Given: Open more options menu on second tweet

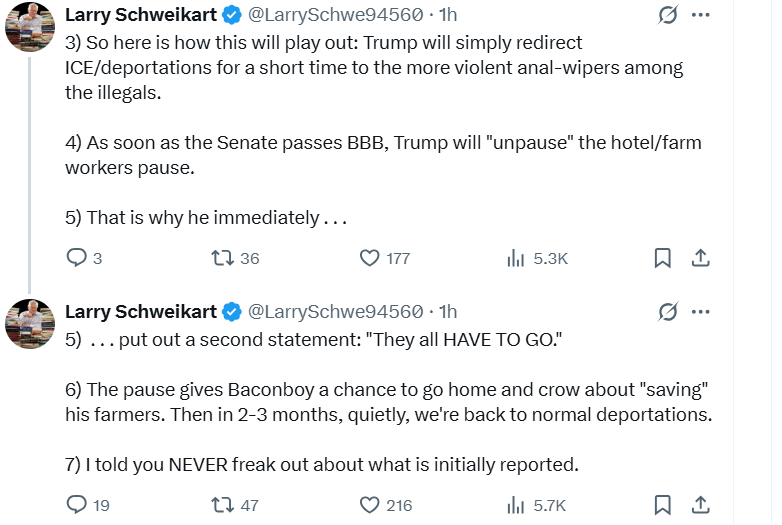Looking at the screenshot, I should click(701, 311).
